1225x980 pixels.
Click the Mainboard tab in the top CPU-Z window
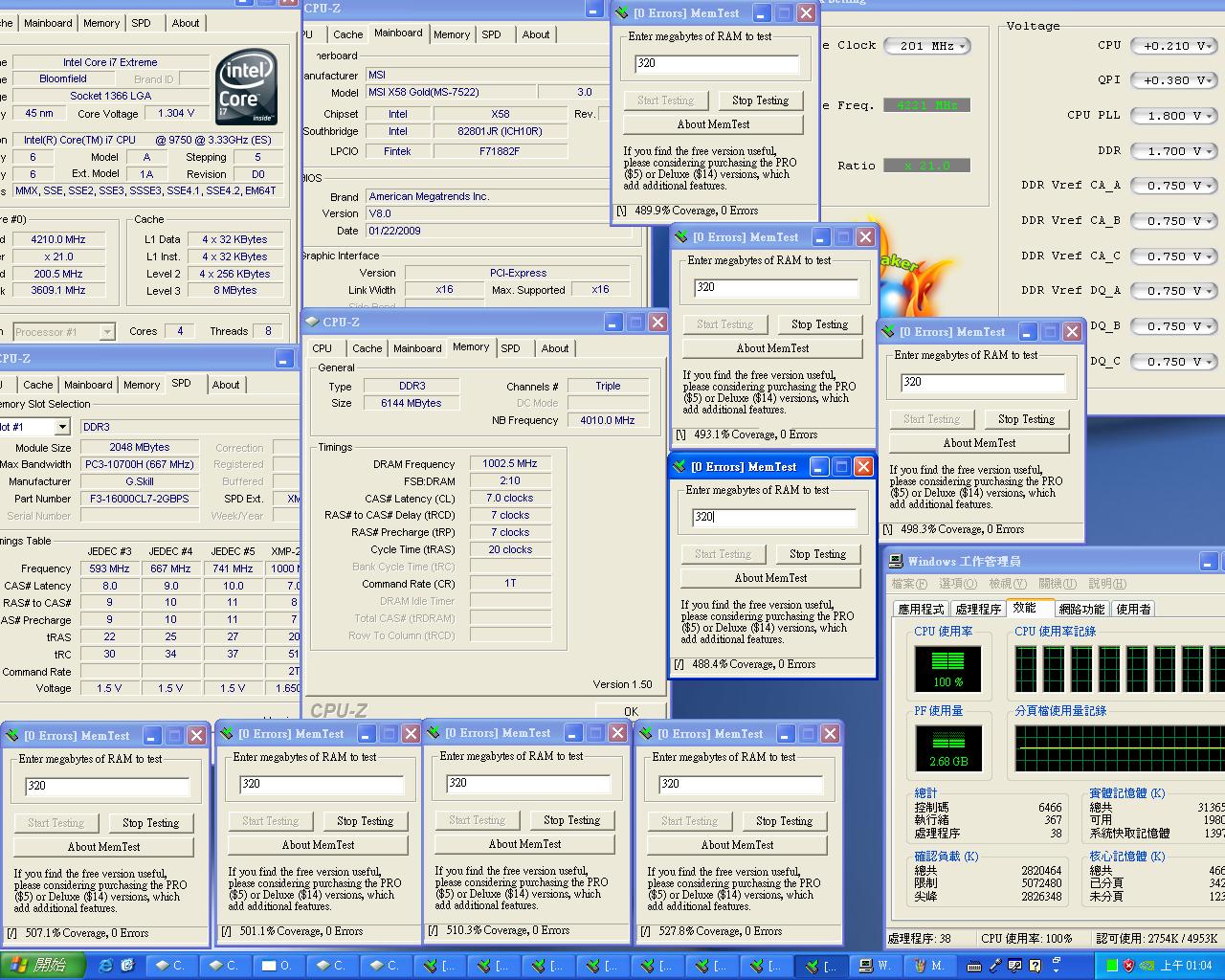coord(398,33)
